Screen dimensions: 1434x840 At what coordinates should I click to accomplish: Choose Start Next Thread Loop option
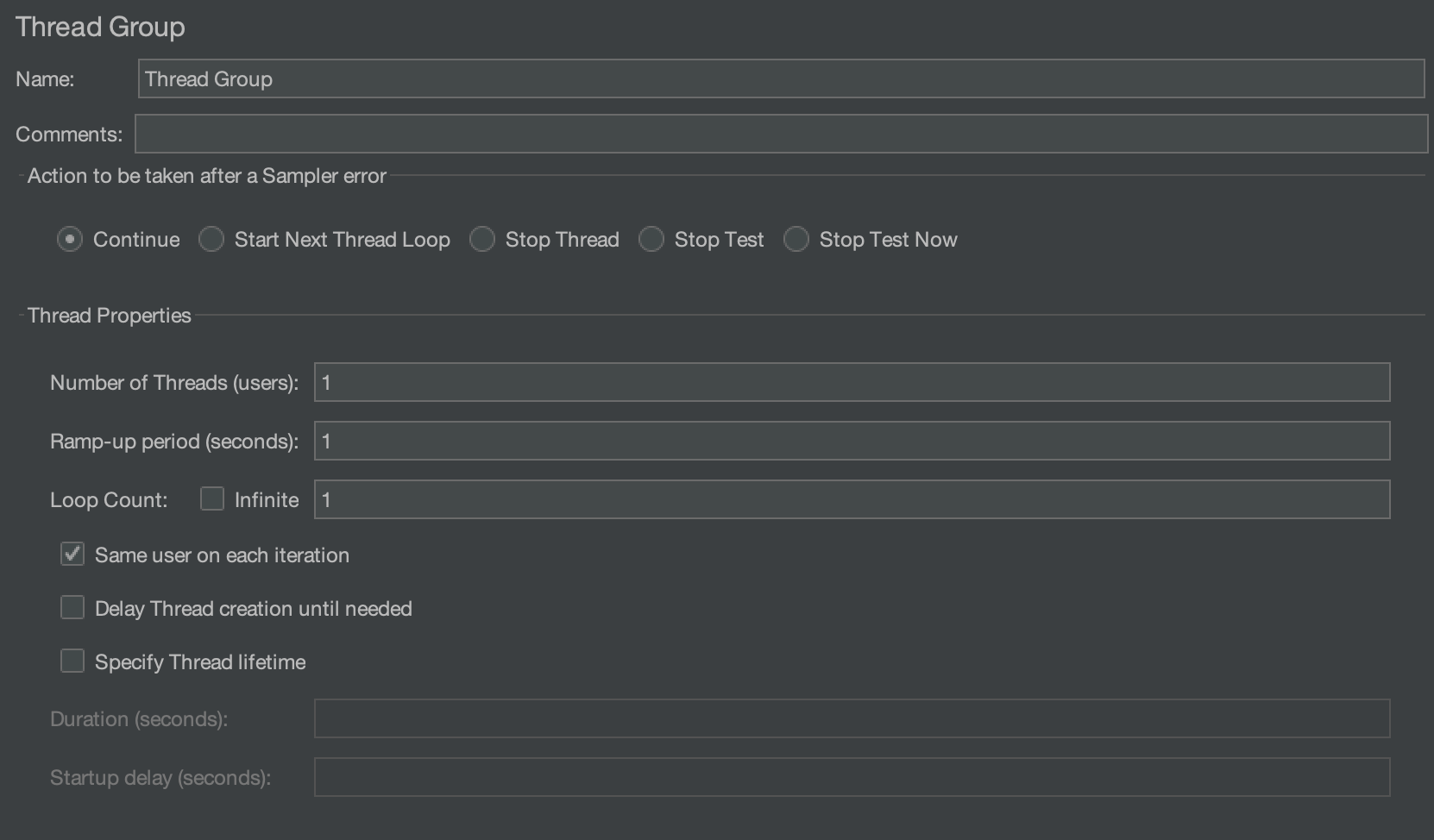coord(211,239)
